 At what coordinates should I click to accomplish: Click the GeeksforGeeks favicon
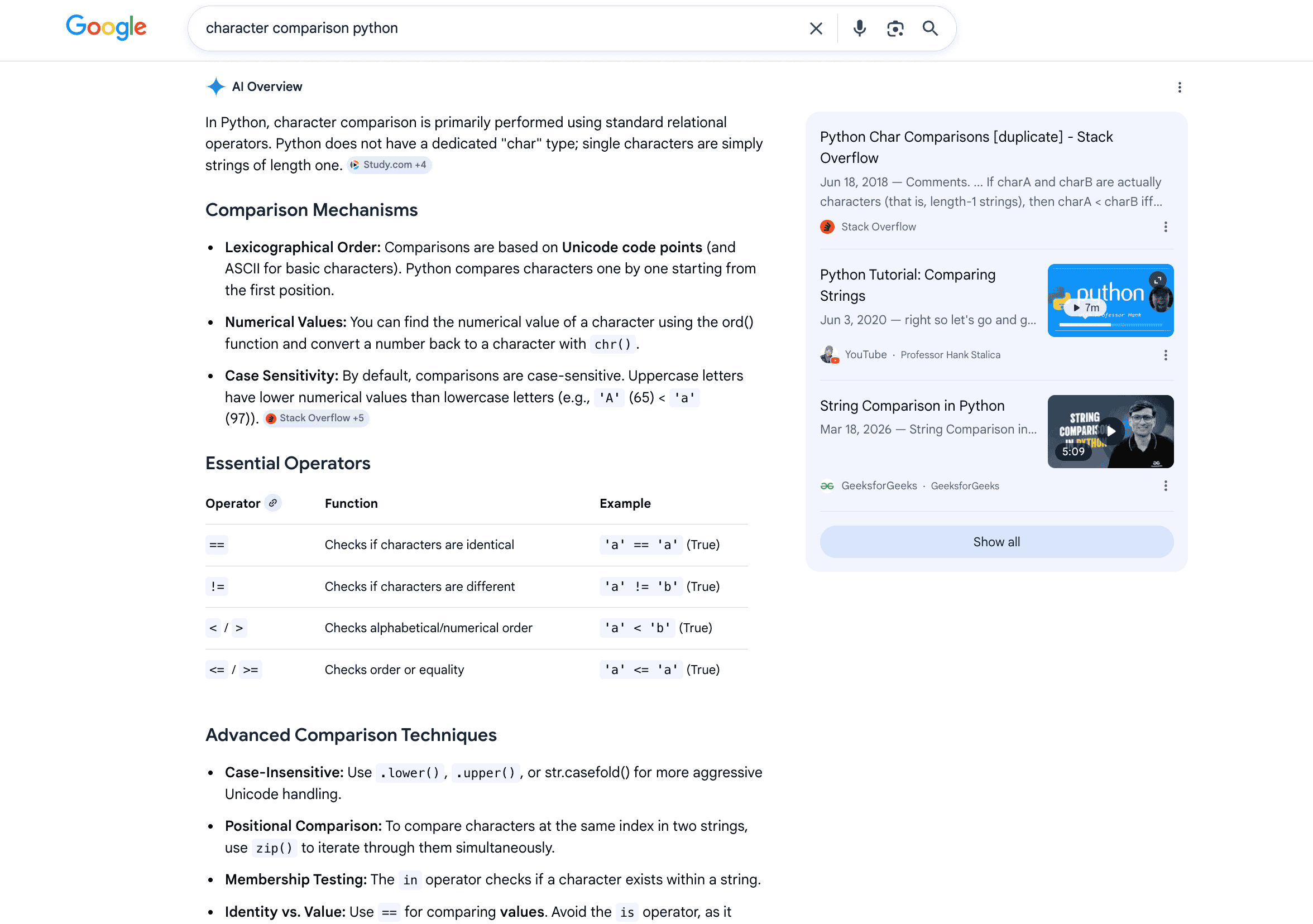pos(827,486)
